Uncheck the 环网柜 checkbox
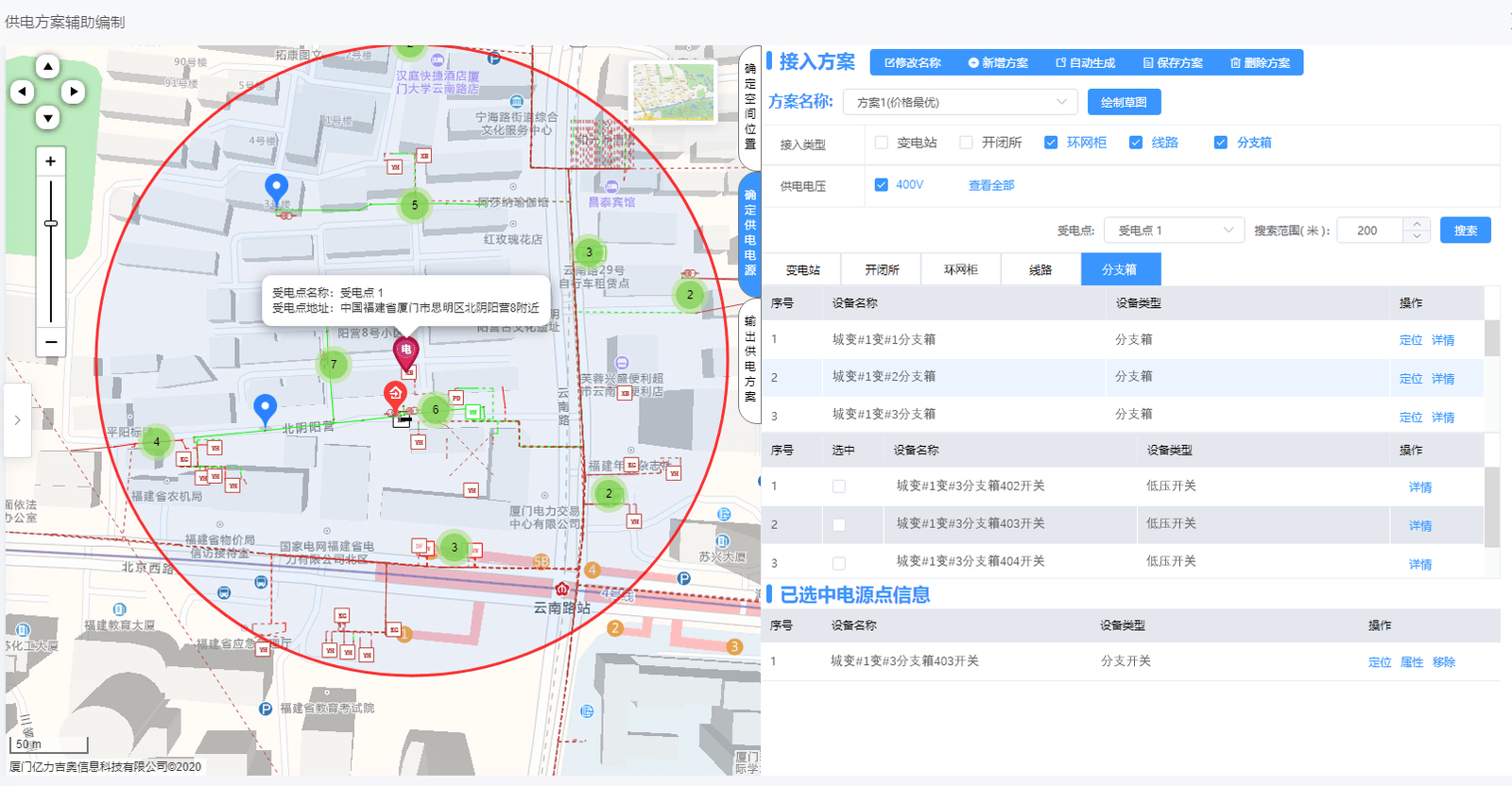The image size is (1512, 786). coord(1051,143)
